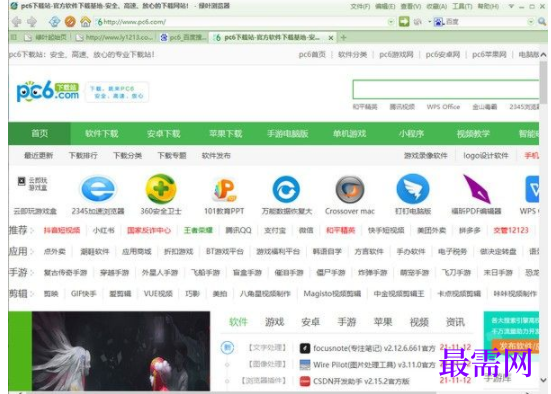Click the logo设计软件 link
551x394 pixels.
click(486, 155)
